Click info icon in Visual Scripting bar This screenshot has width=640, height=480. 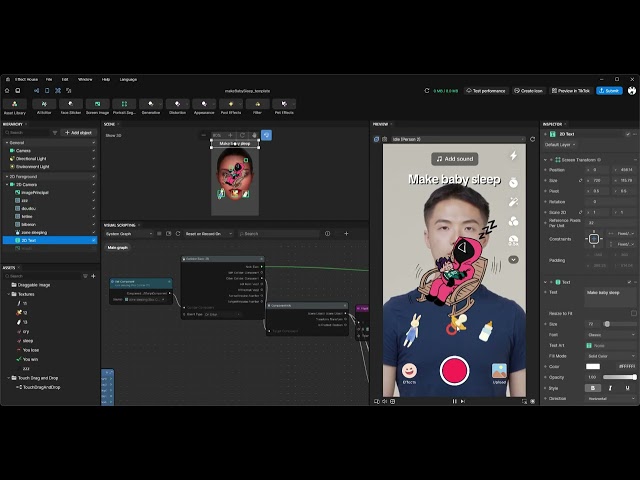tap(327, 233)
